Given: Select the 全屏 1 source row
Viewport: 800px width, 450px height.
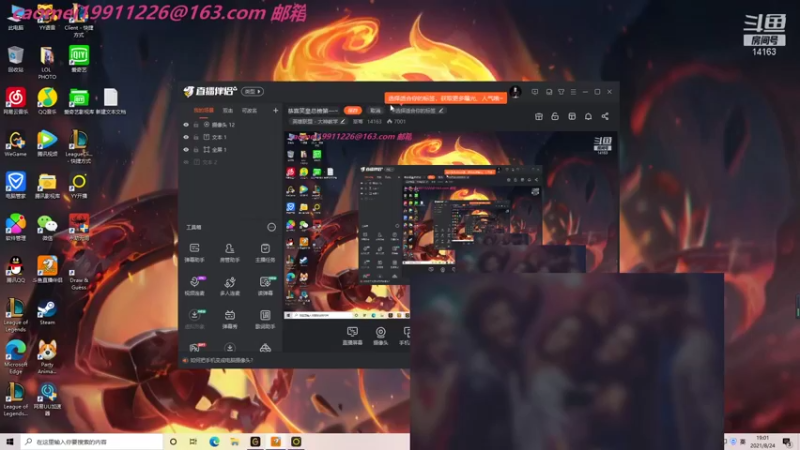Looking at the screenshot, I should pos(231,149).
